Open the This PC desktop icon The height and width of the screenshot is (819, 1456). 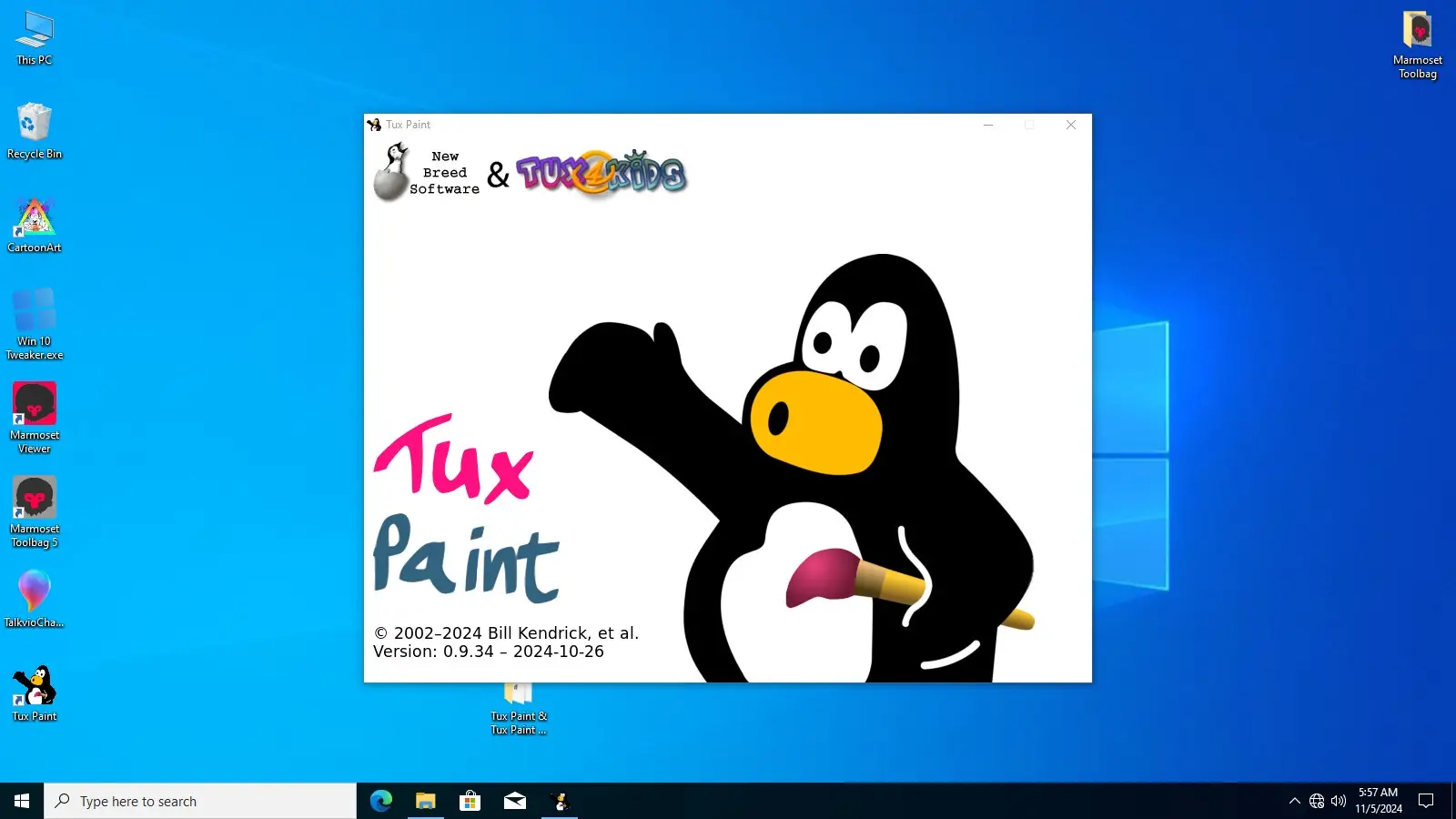(x=35, y=38)
